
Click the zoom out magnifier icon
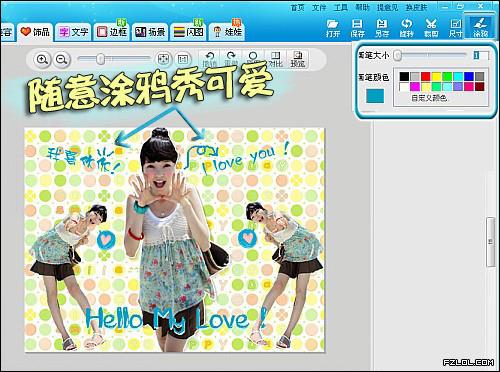[x=61, y=59]
